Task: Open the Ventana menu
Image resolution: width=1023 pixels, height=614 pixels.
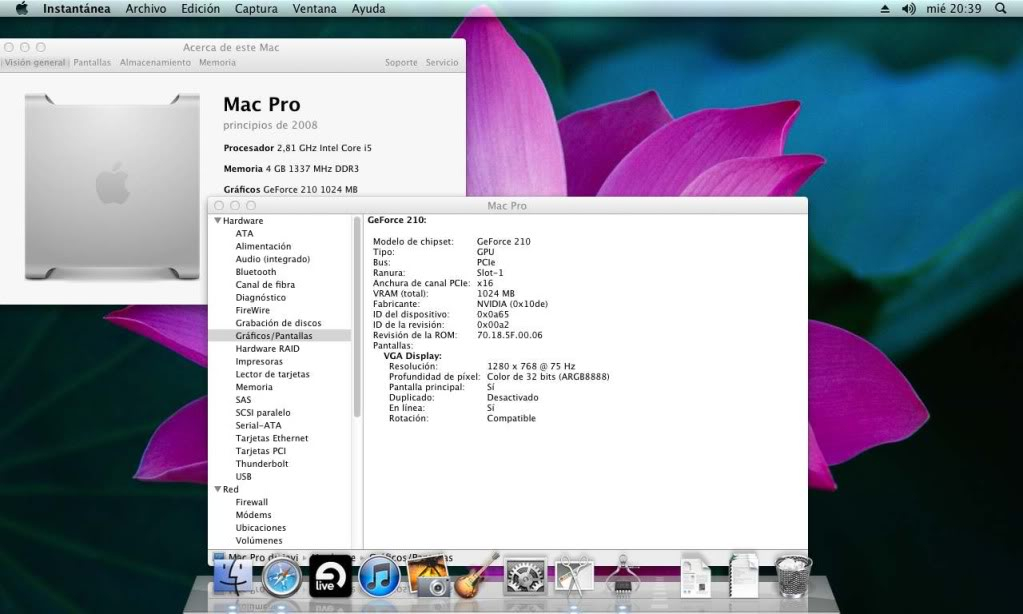Action: click(x=314, y=8)
